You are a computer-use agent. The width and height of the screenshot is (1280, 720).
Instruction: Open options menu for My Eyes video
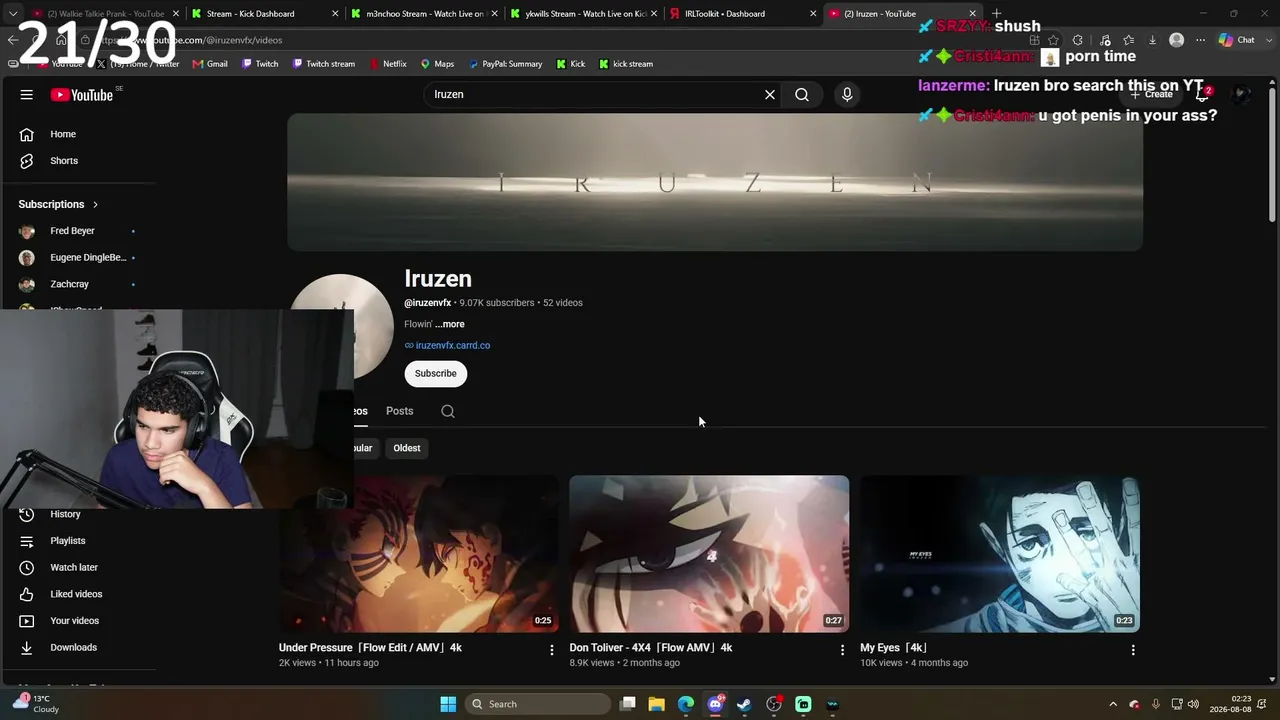tap(1133, 650)
